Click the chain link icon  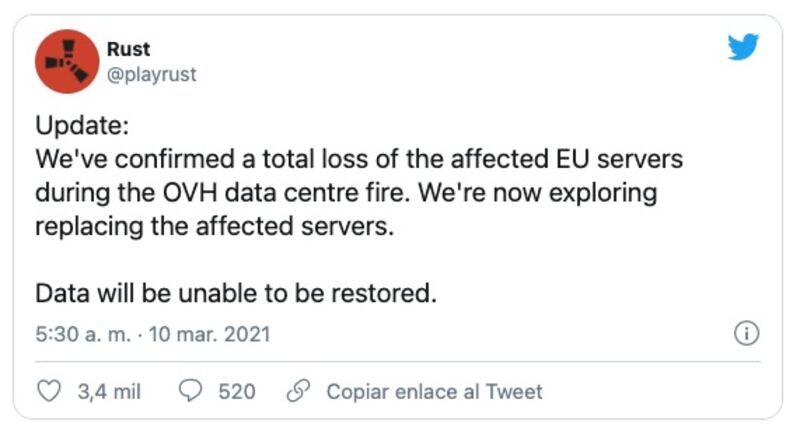click(297, 391)
